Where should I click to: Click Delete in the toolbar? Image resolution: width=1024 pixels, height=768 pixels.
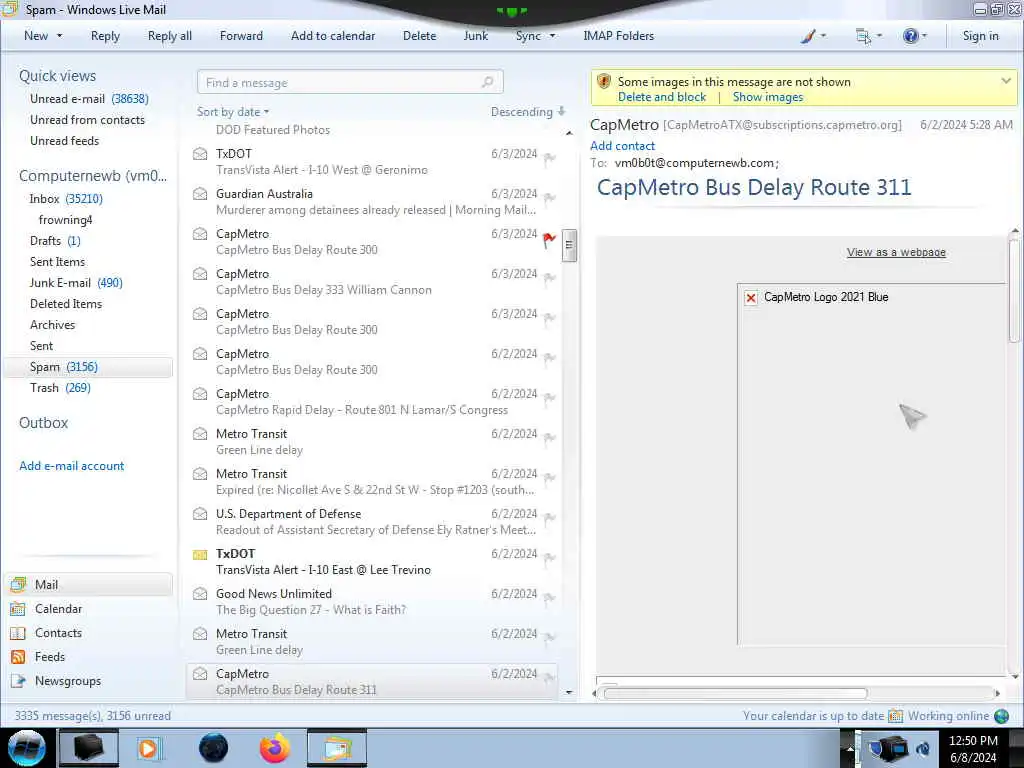click(419, 36)
